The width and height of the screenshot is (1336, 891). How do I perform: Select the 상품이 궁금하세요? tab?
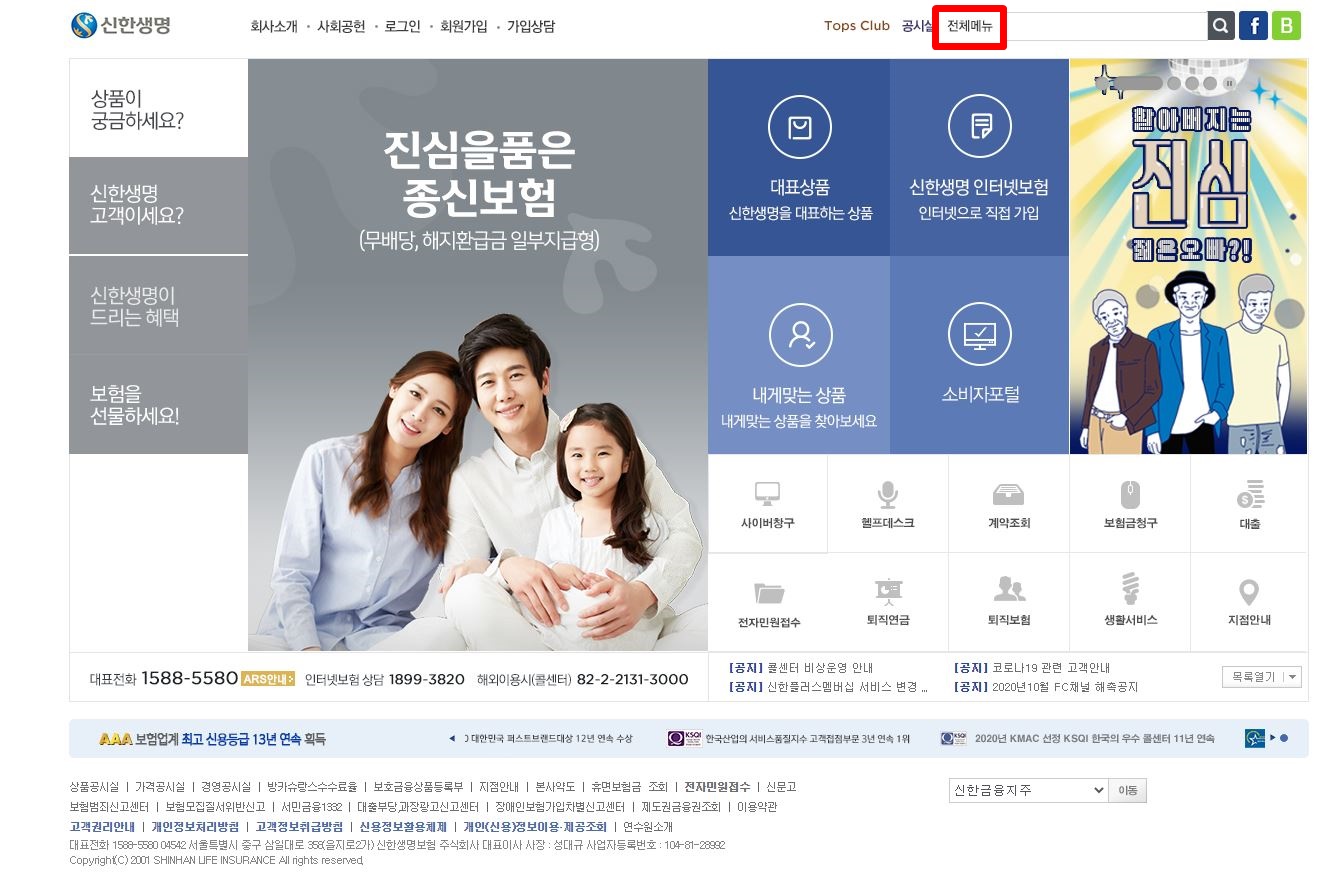158,108
